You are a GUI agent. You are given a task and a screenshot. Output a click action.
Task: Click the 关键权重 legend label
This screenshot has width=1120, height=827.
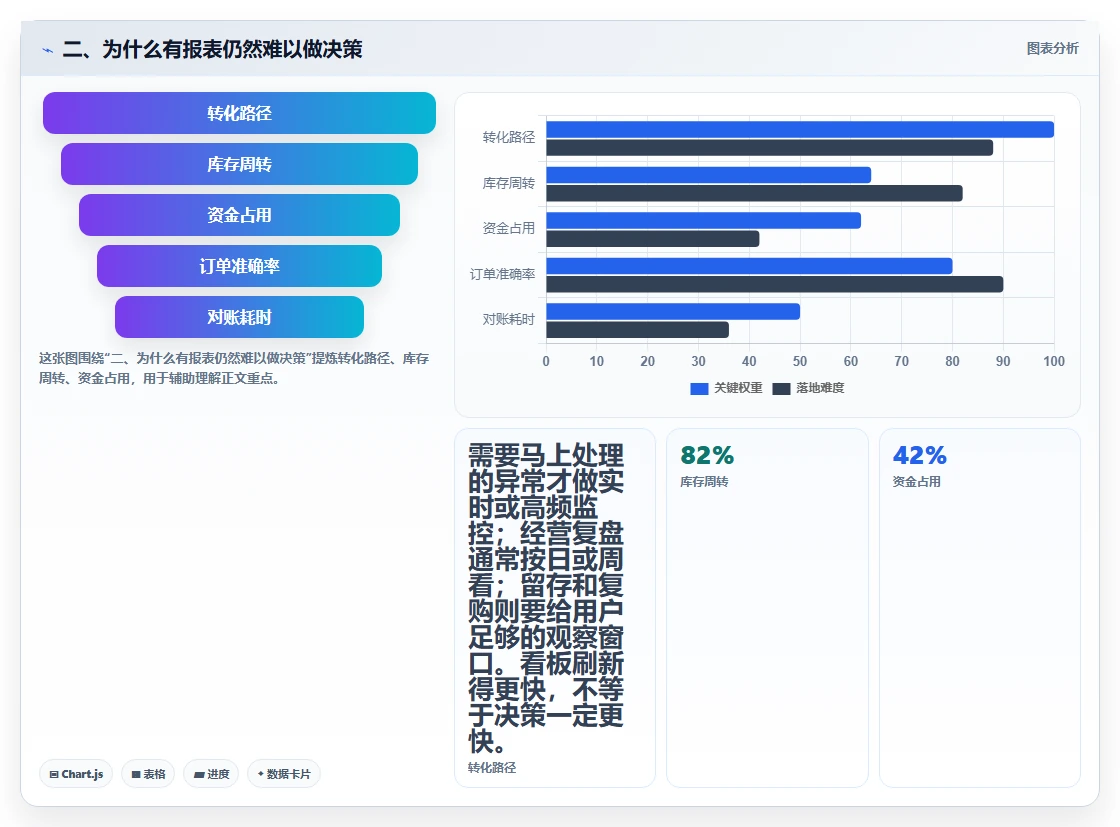739,388
